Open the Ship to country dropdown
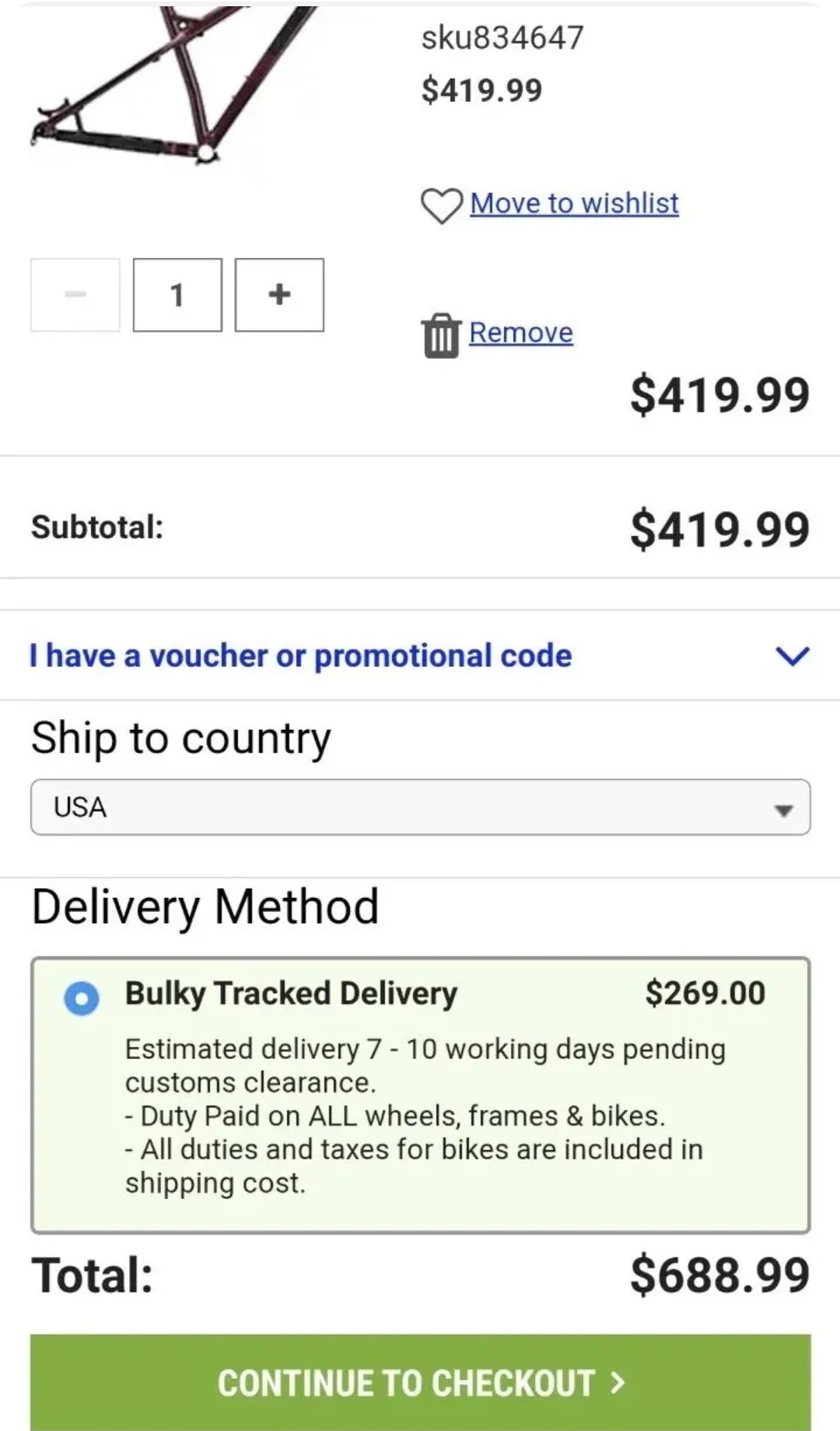This screenshot has height=1431, width=840. 420,807
